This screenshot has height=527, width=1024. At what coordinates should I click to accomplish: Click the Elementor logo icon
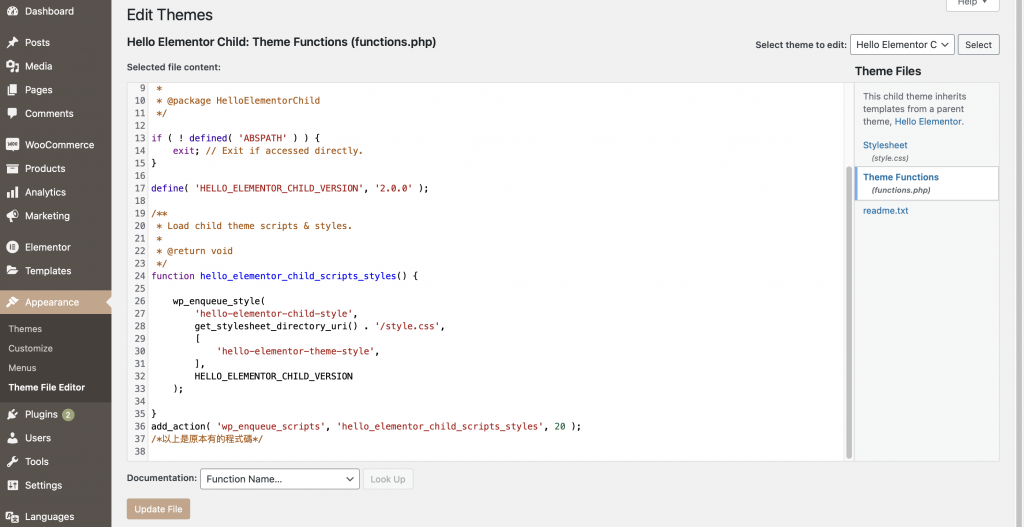click(x=12, y=247)
